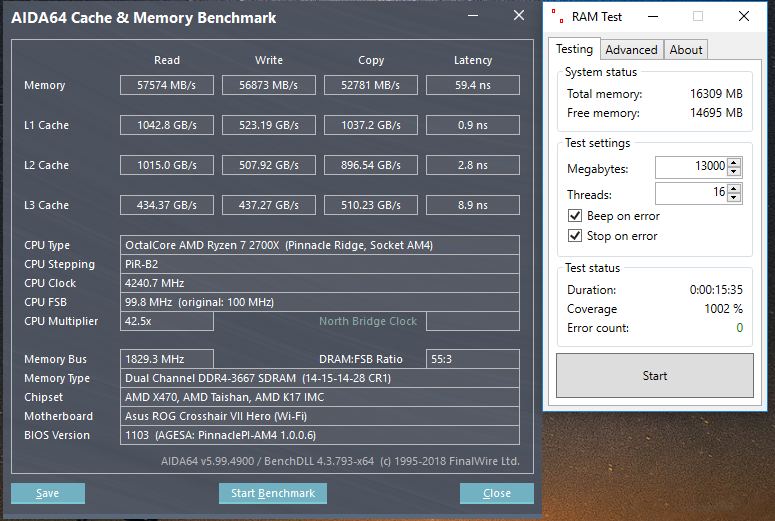Click L1 Cache Write value 523.19 GB/s
The height and width of the screenshot is (521, 775).
[268, 125]
